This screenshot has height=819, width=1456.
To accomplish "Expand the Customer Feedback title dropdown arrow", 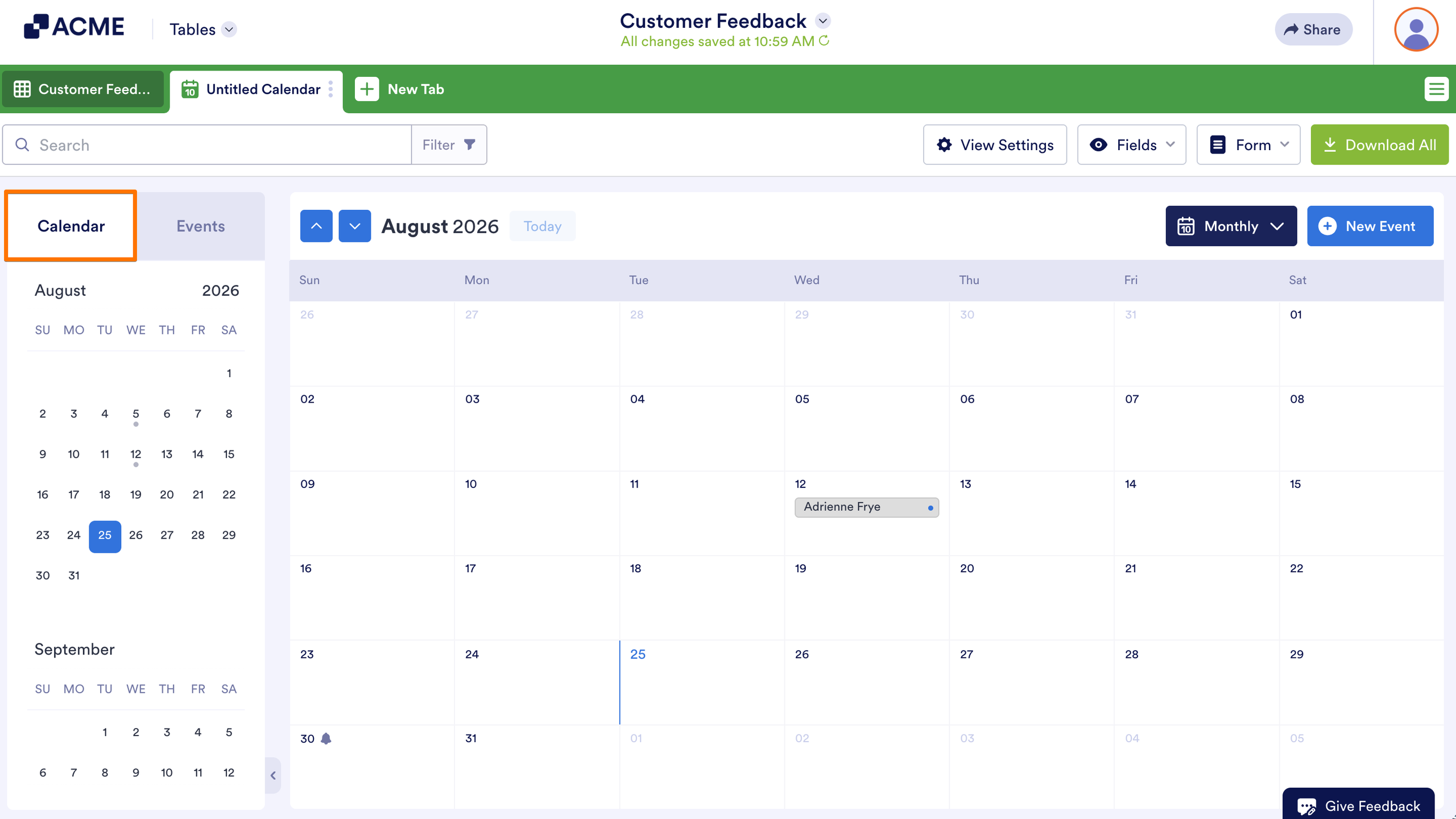I will tap(822, 21).
